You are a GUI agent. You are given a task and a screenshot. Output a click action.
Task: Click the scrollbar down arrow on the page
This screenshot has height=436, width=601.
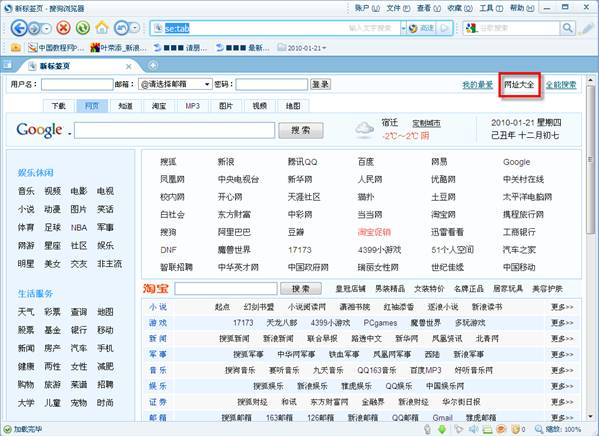[x=591, y=415]
